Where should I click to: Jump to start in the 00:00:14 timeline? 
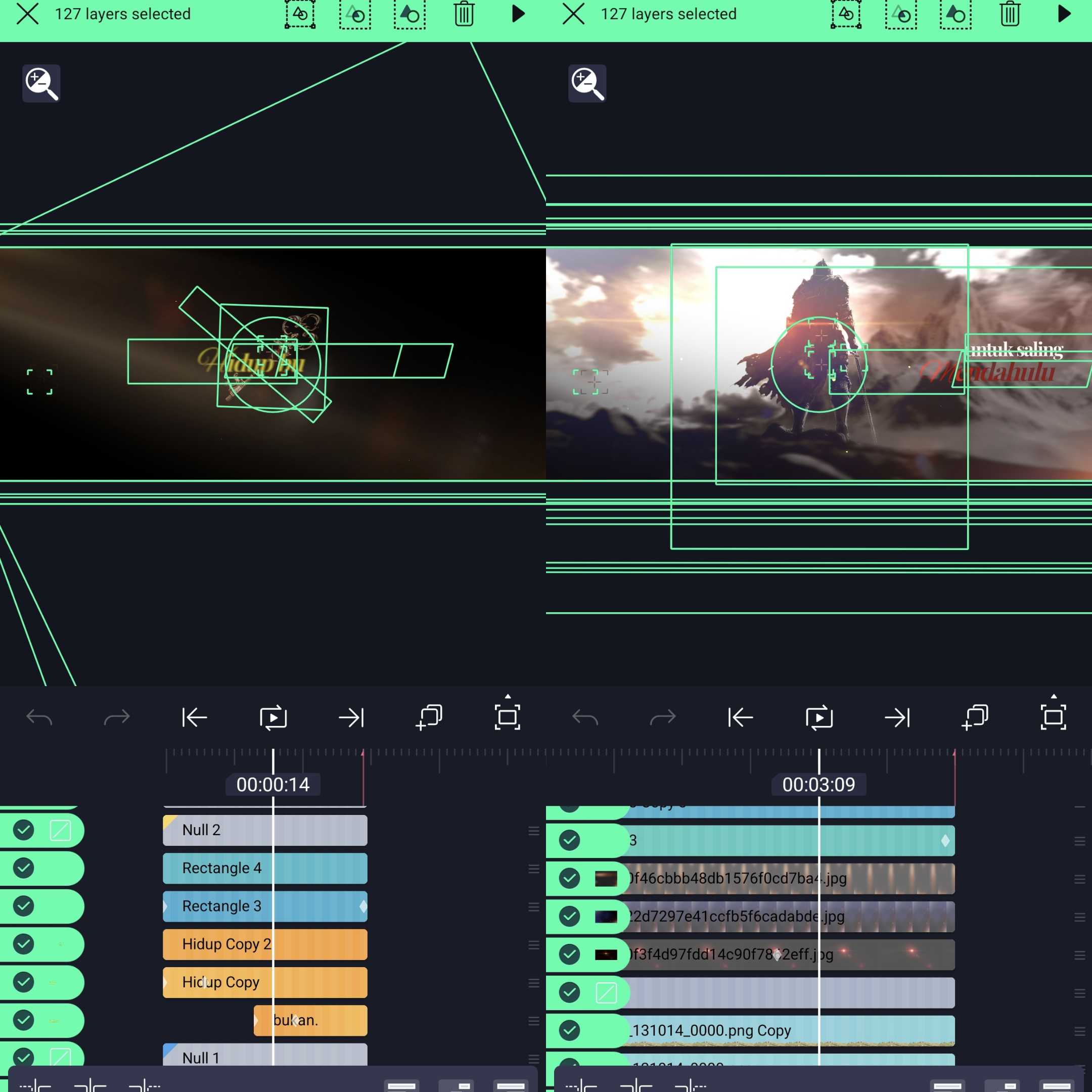(195, 718)
